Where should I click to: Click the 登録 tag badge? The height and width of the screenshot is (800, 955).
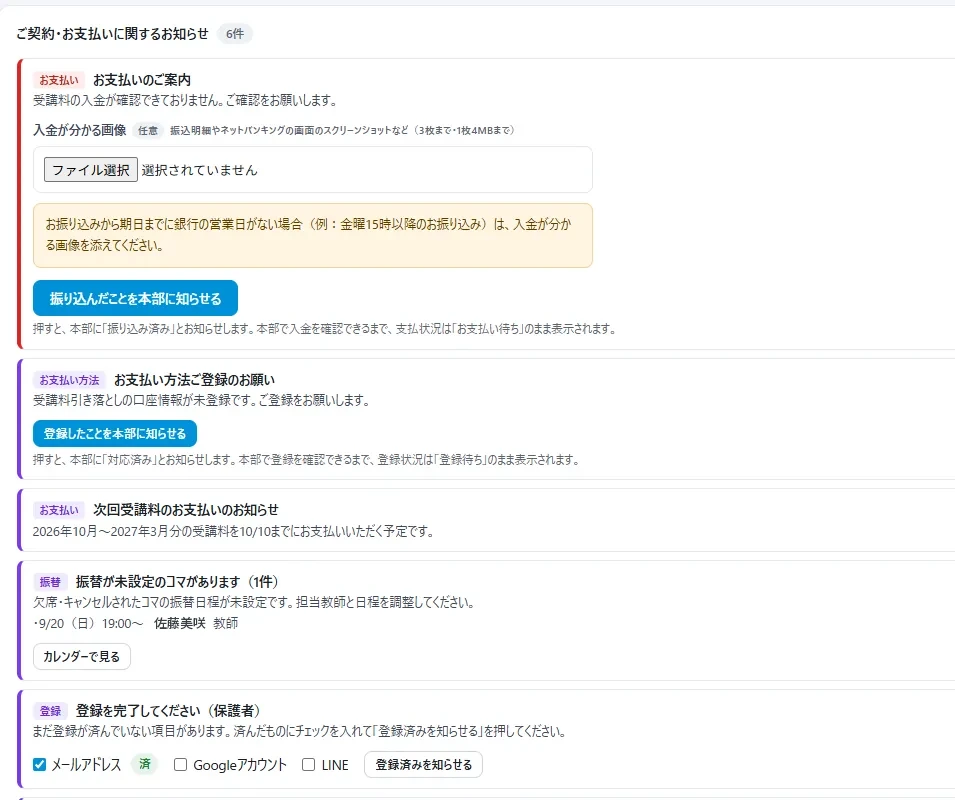[50, 711]
